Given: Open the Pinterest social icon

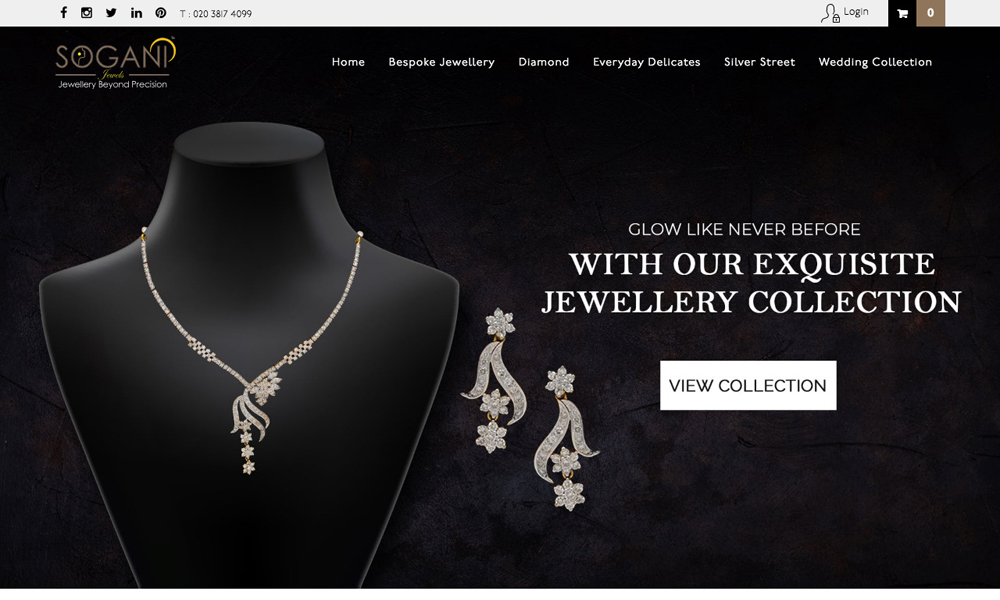Looking at the screenshot, I should (161, 13).
